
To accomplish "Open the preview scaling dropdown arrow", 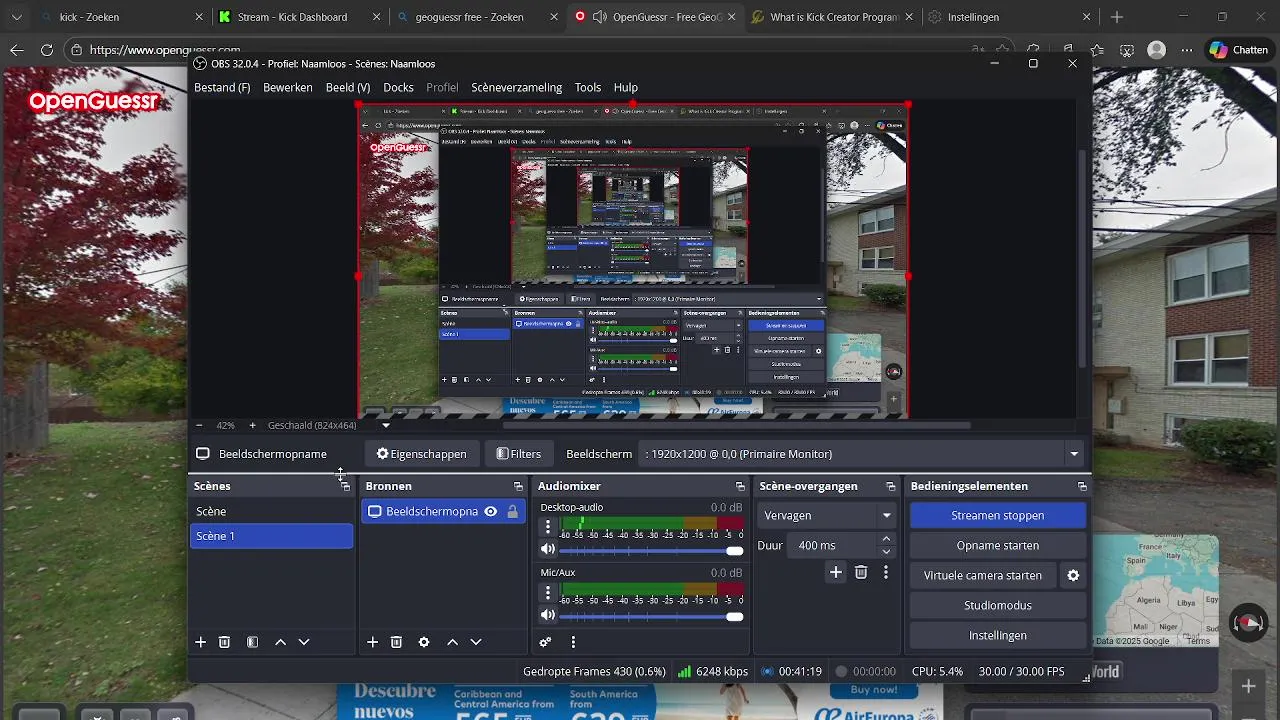I will pos(386,425).
